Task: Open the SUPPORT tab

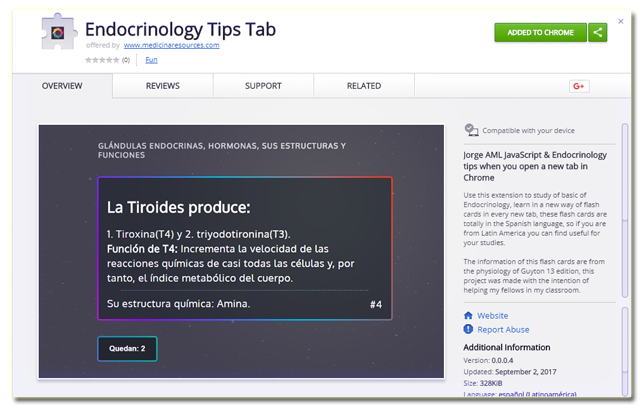Action: tap(263, 86)
